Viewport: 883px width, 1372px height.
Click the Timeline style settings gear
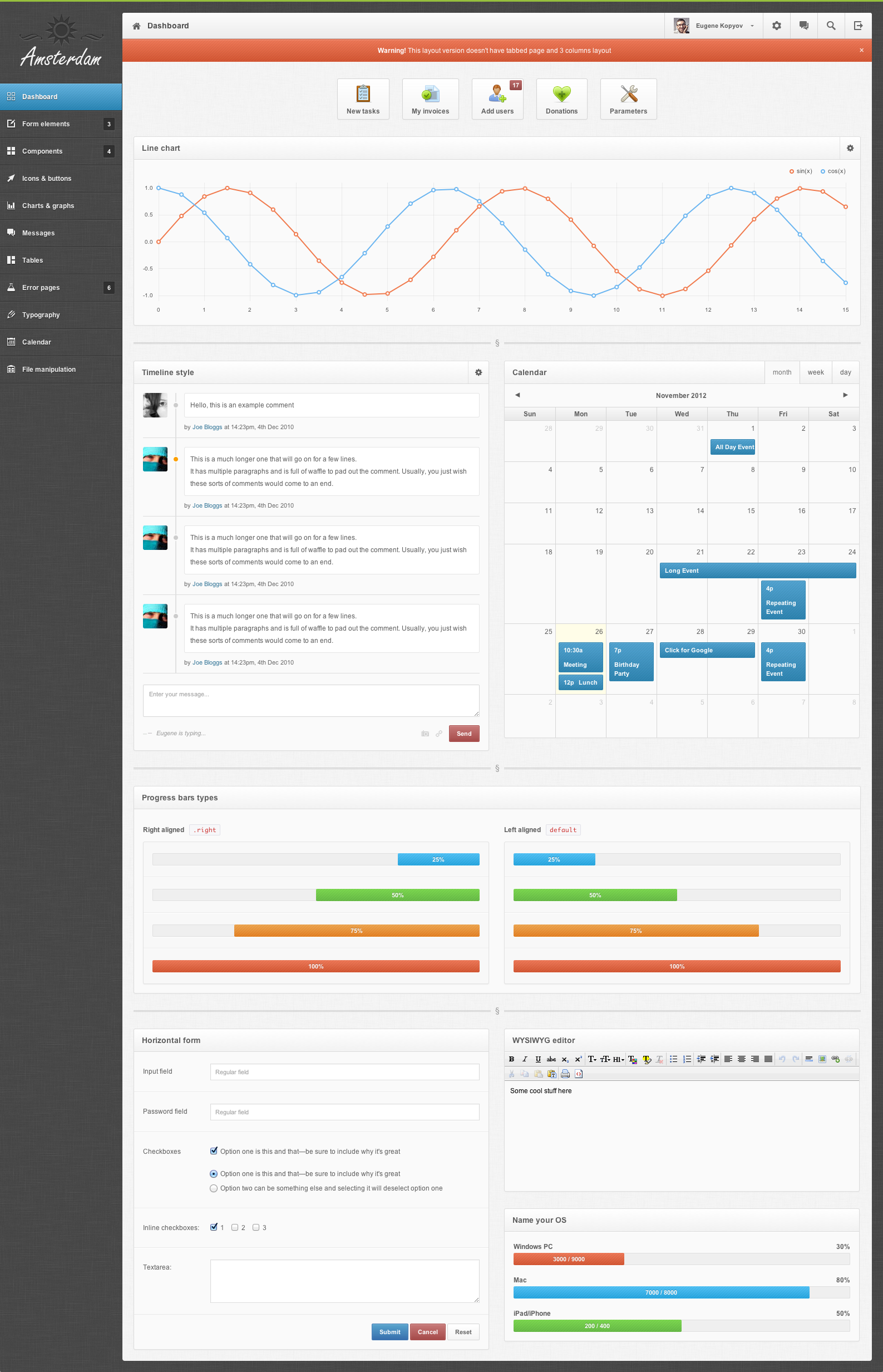(x=479, y=372)
